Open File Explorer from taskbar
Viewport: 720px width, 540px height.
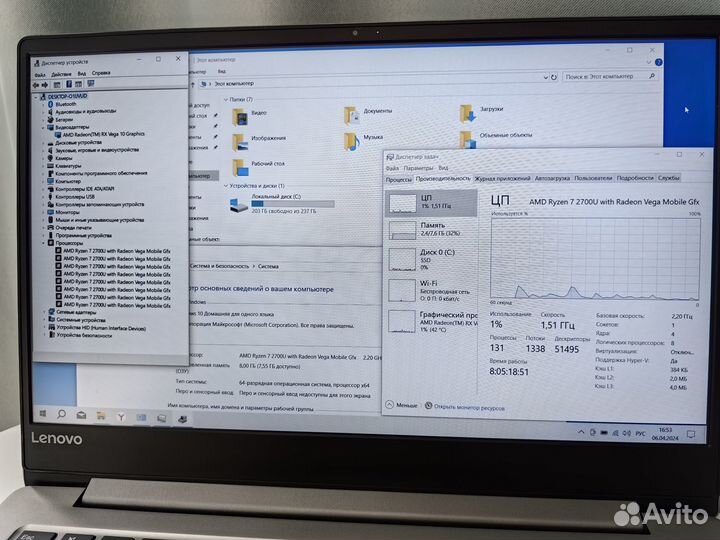(101, 416)
